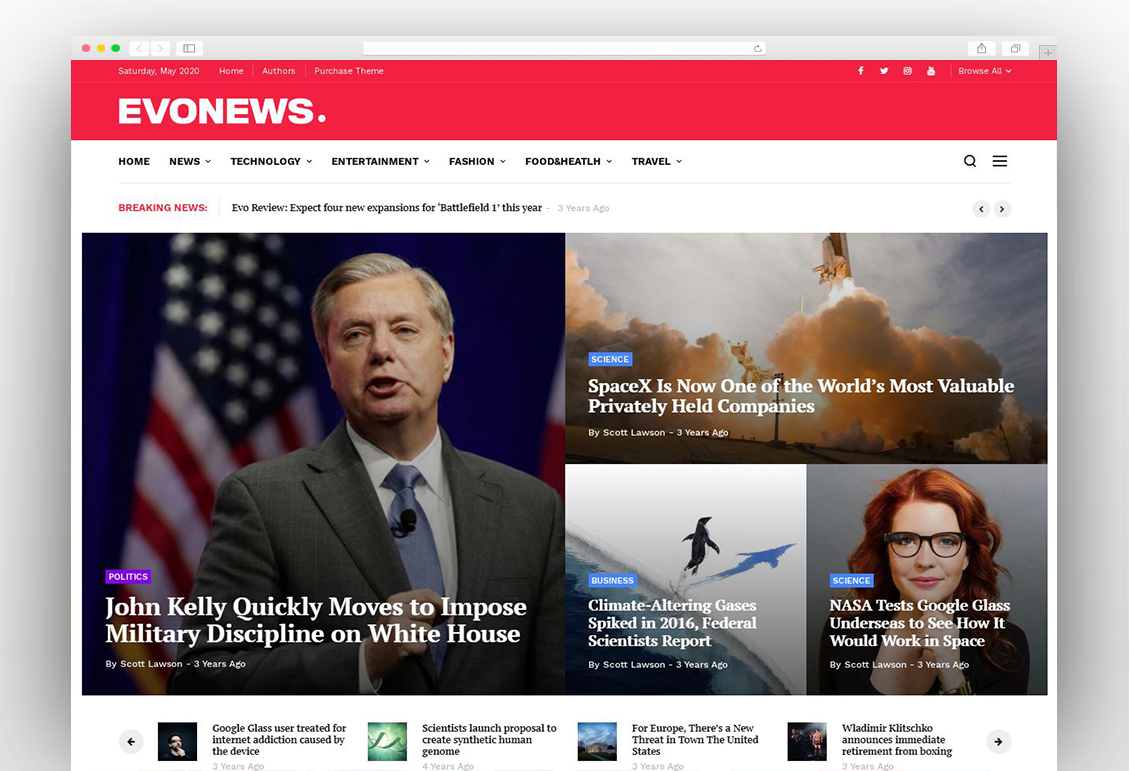1130x771 pixels.
Task: Add a new browser tab
Action: [1048, 53]
